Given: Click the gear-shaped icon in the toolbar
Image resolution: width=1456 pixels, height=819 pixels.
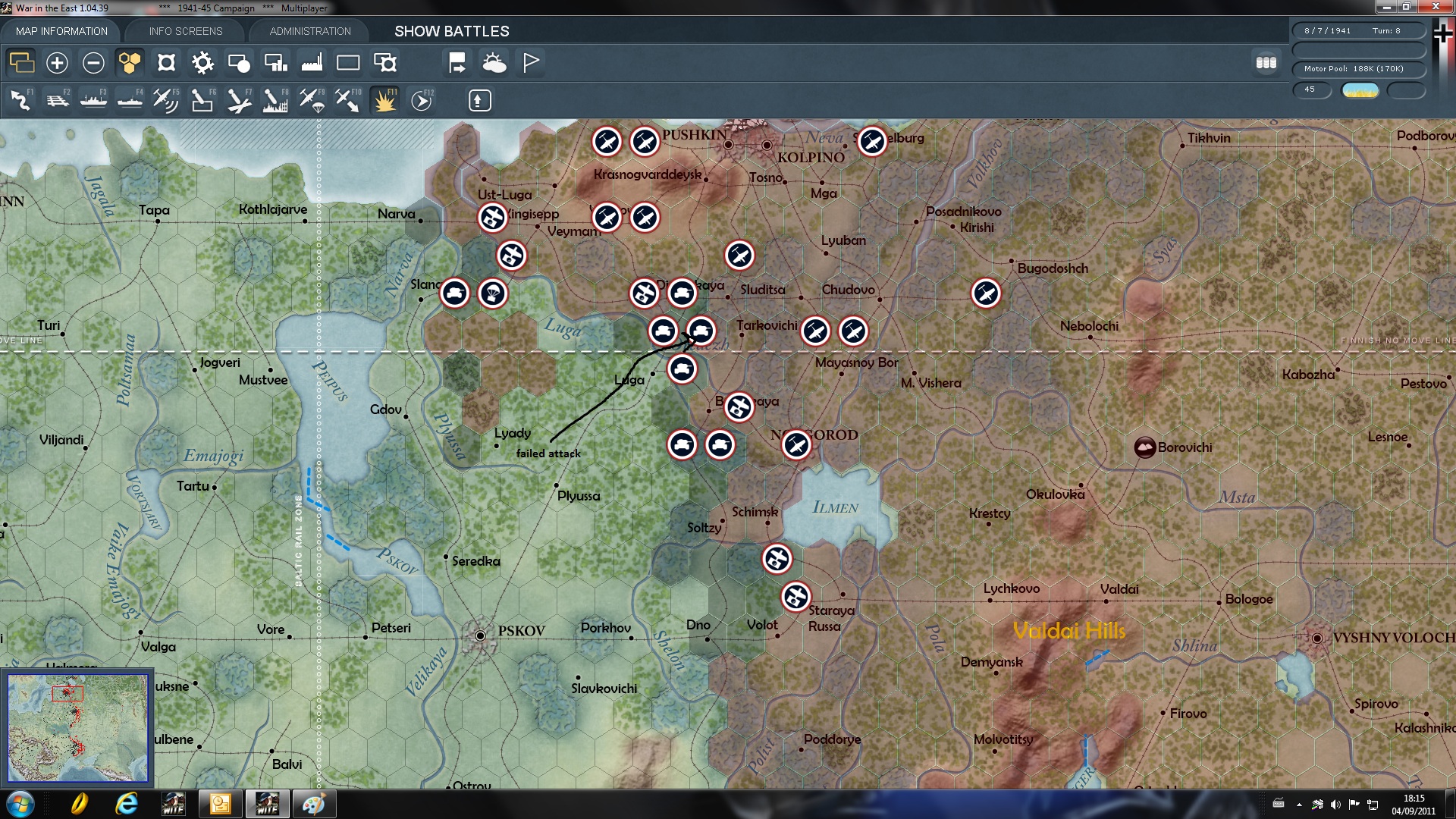Looking at the screenshot, I should pos(202,62).
